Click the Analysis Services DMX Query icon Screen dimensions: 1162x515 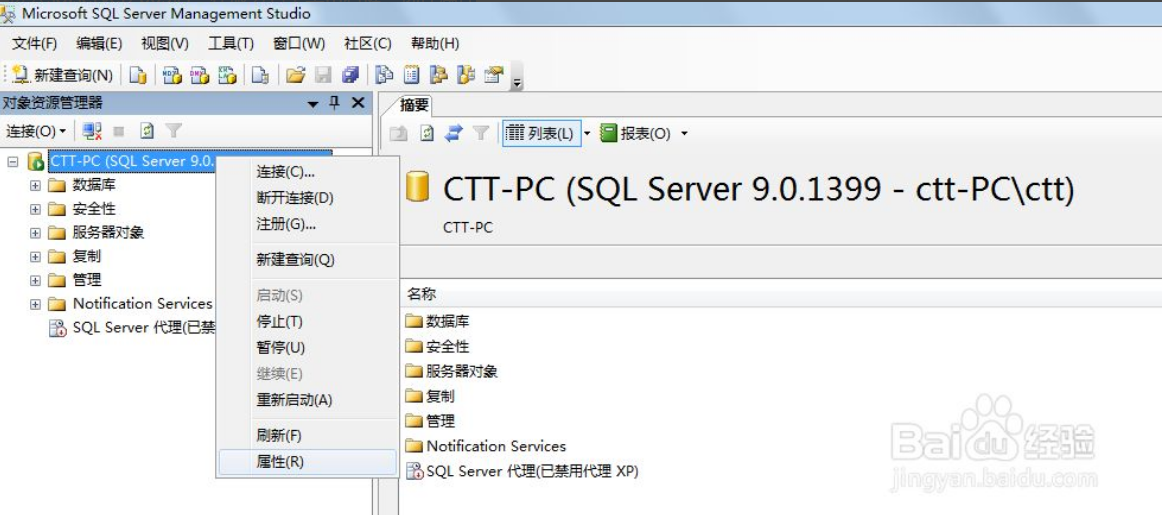click(199, 75)
